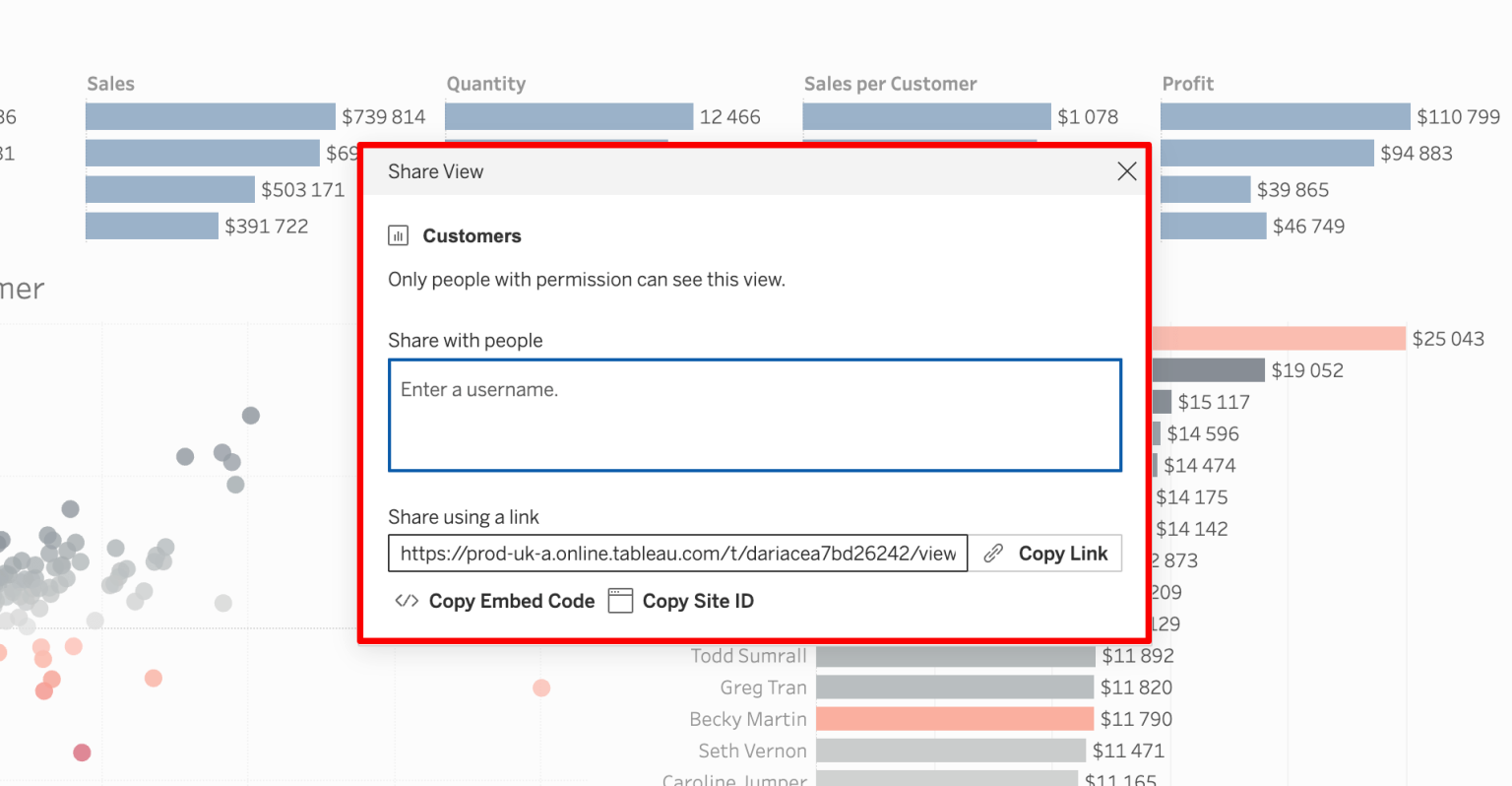Click the paperclip icon next to Copy Link
Viewport: 1512px width, 786px height.
coord(991,553)
